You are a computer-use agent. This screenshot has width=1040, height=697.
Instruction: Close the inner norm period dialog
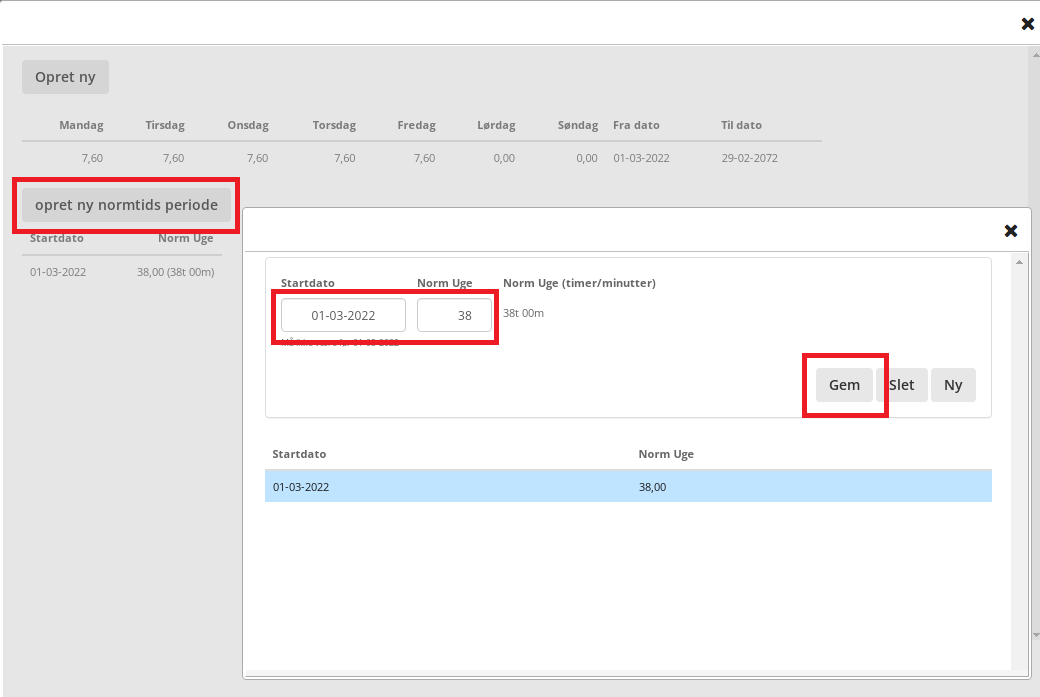[1011, 231]
